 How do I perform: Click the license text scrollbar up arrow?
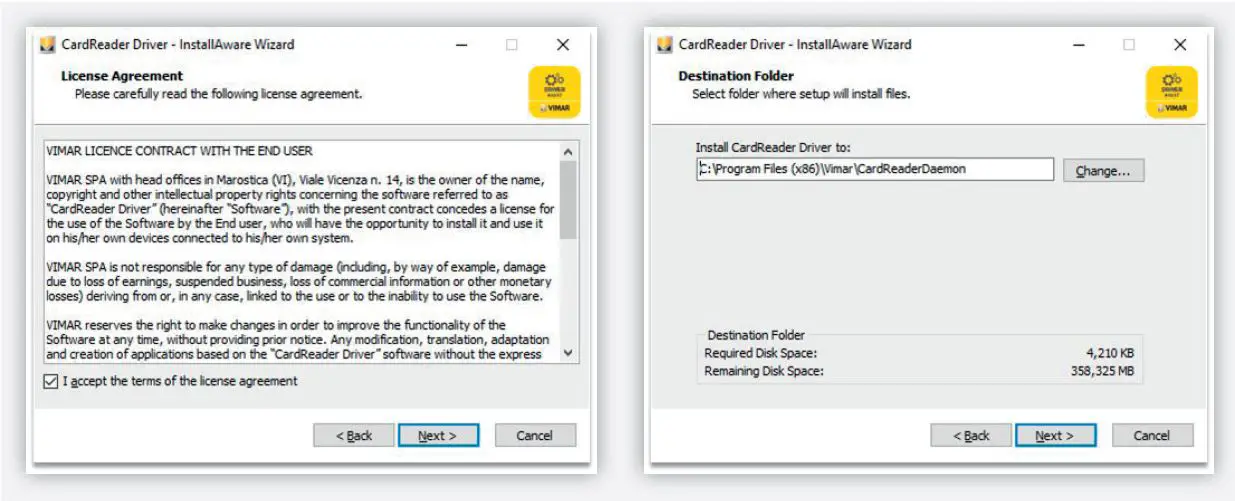point(569,151)
